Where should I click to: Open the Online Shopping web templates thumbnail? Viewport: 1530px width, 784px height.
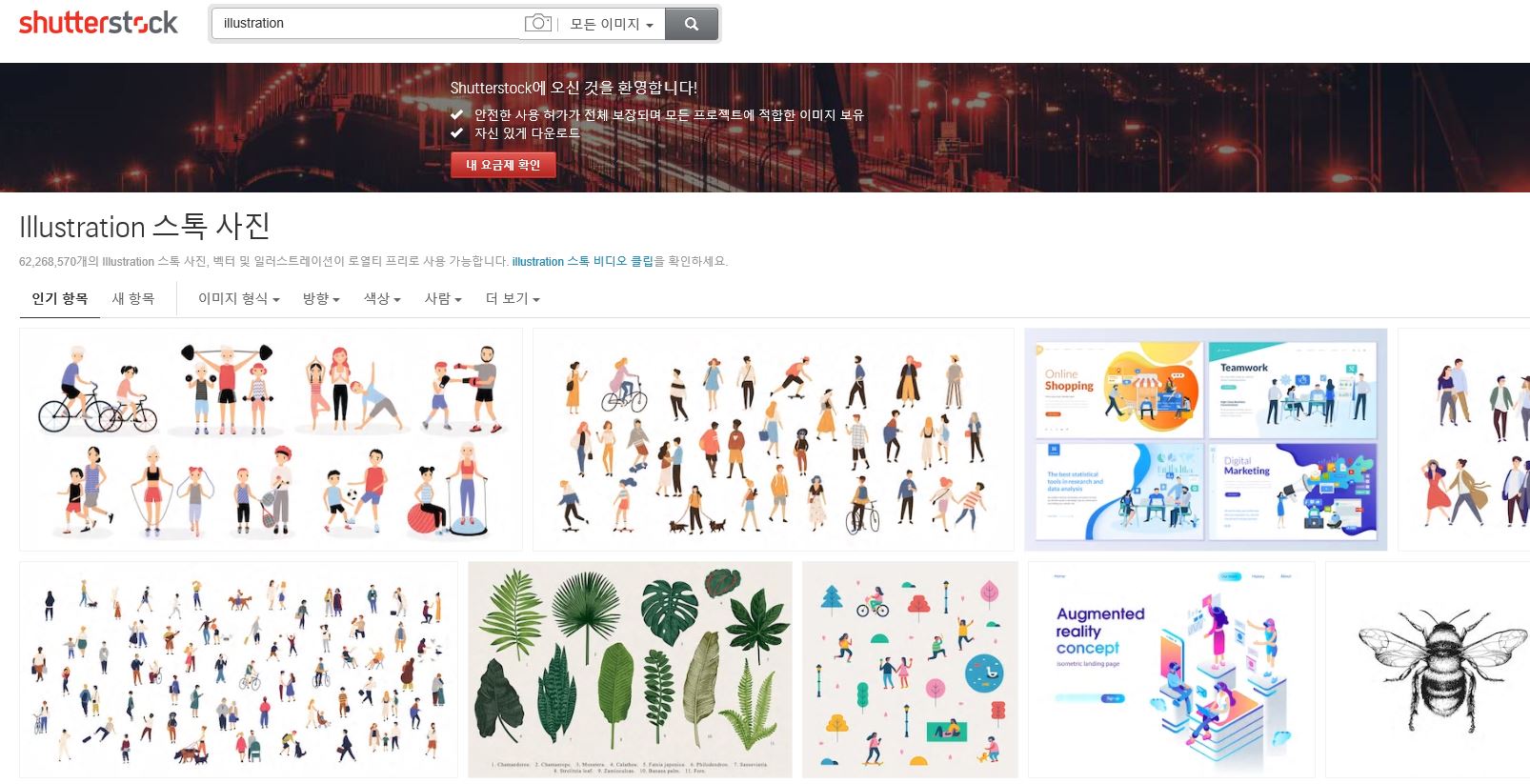(x=1205, y=439)
